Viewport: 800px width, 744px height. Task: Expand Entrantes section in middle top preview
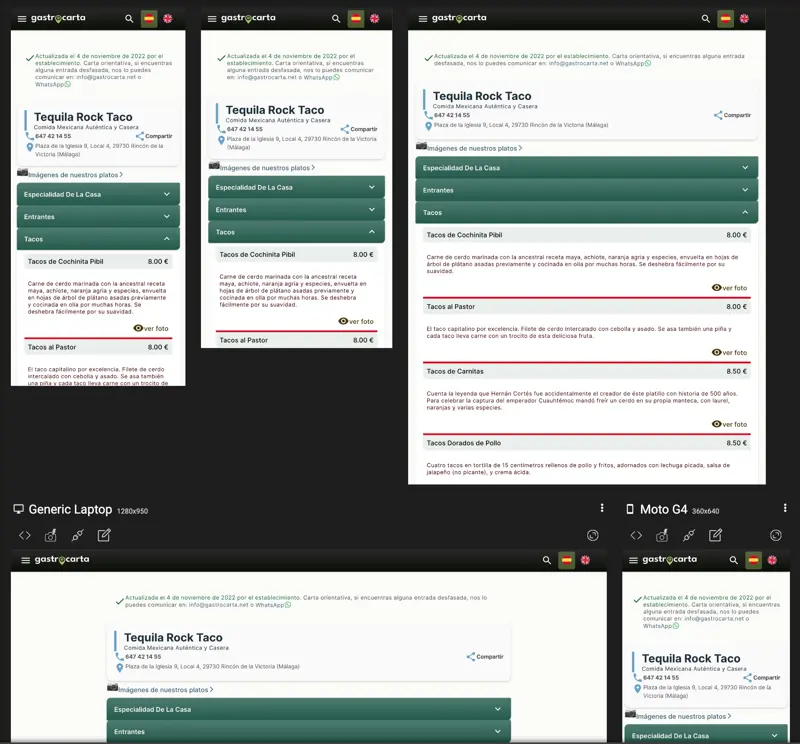point(296,210)
